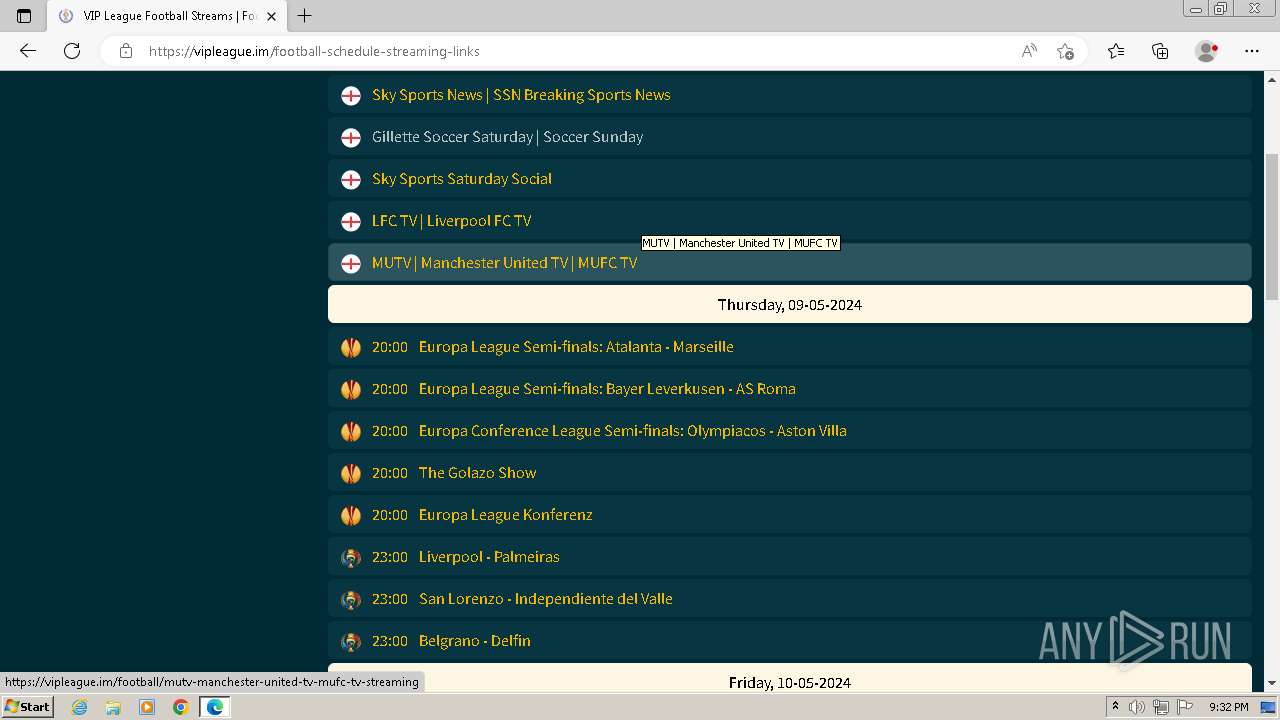This screenshot has width=1280, height=720.
Task: Open File Explorer from taskbar
Action: coord(113,707)
